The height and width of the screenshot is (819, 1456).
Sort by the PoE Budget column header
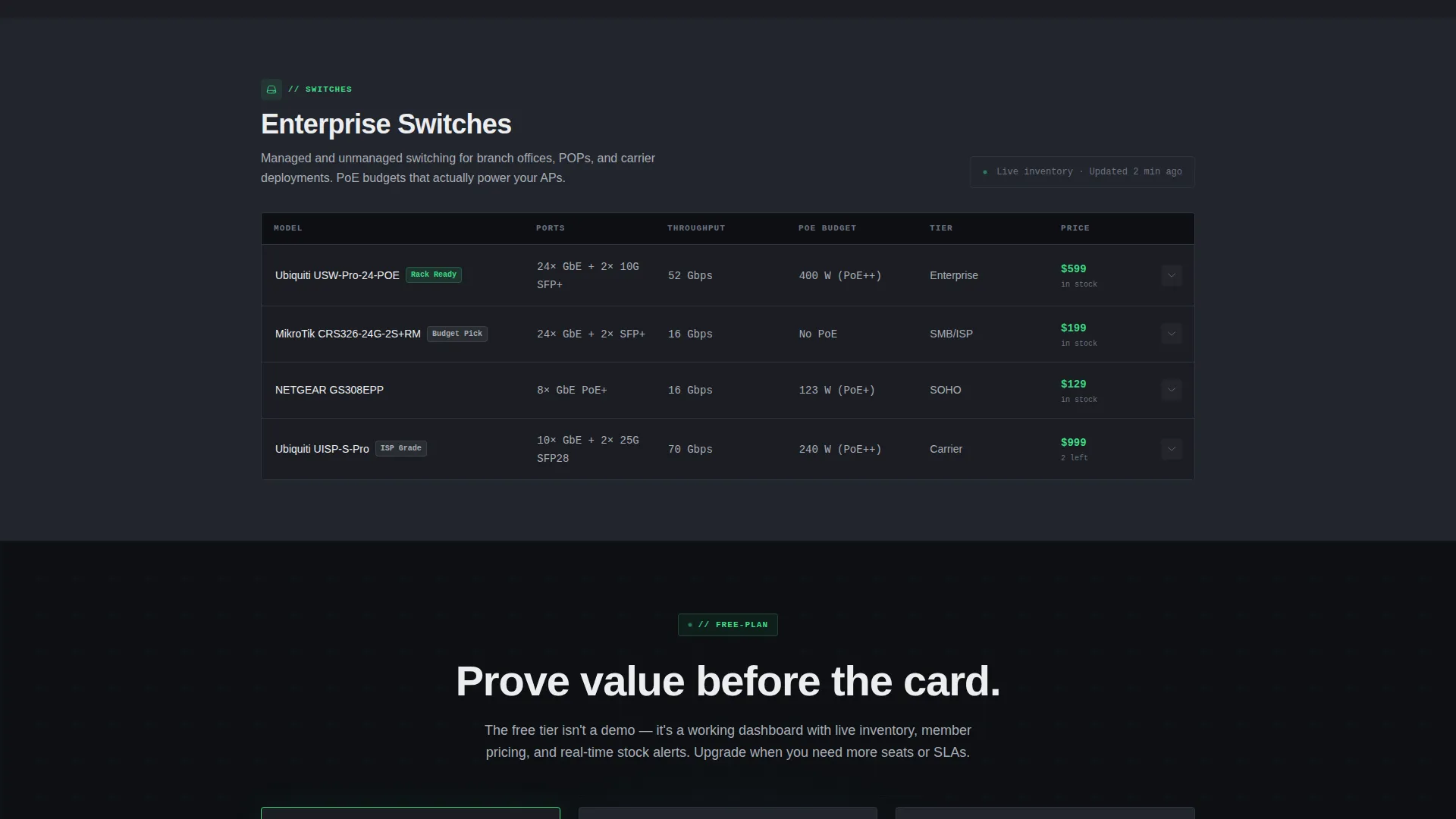(x=827, y=228)
